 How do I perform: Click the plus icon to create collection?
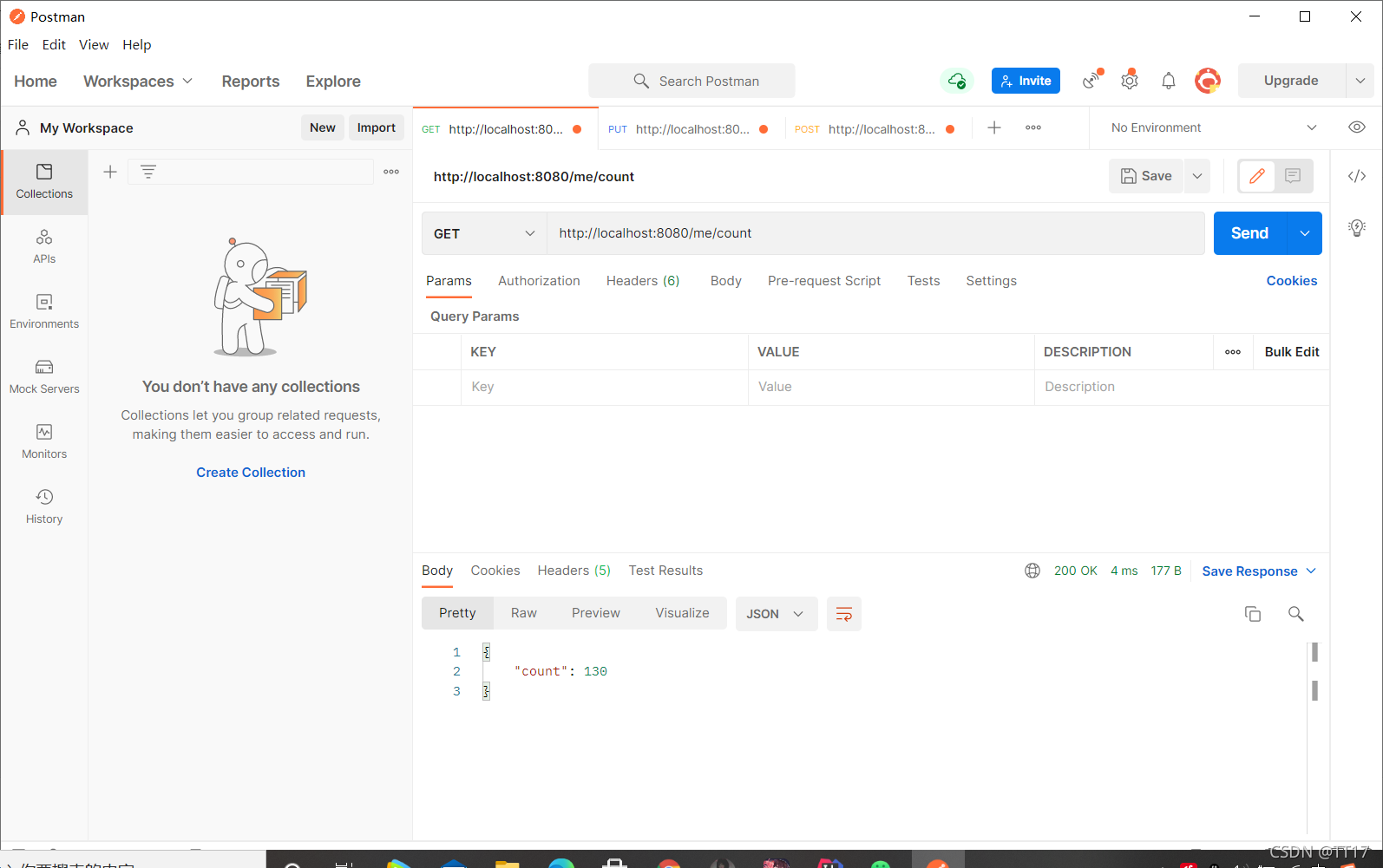click(110, 172)
